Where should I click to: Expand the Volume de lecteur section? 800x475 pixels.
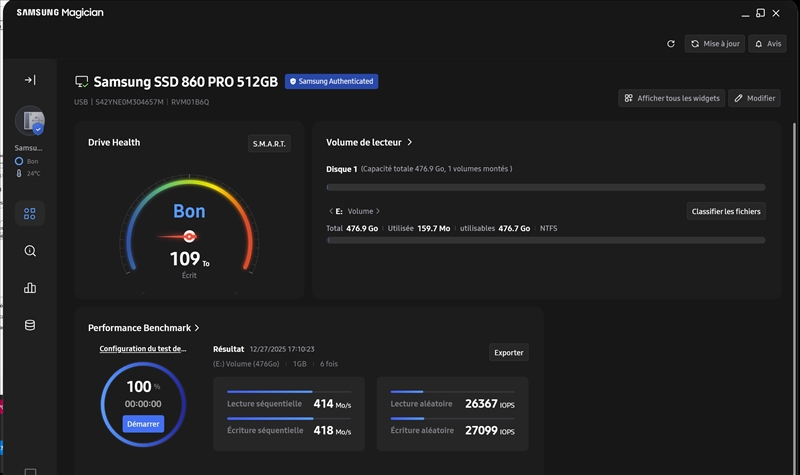point(410,143)
